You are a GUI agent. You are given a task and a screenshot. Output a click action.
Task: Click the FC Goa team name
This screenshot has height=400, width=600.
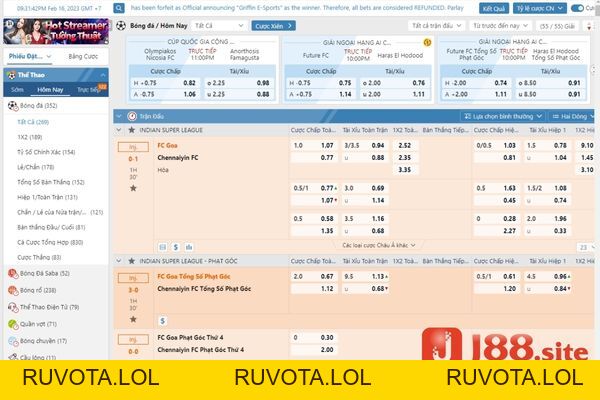(x=167, y=145)
